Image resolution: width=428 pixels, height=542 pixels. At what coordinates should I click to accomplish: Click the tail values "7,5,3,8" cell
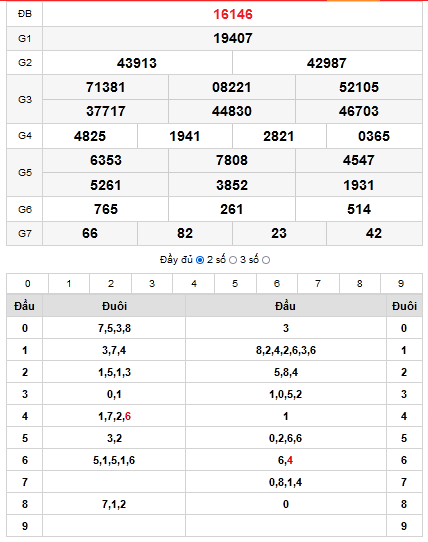coord(114,328)
